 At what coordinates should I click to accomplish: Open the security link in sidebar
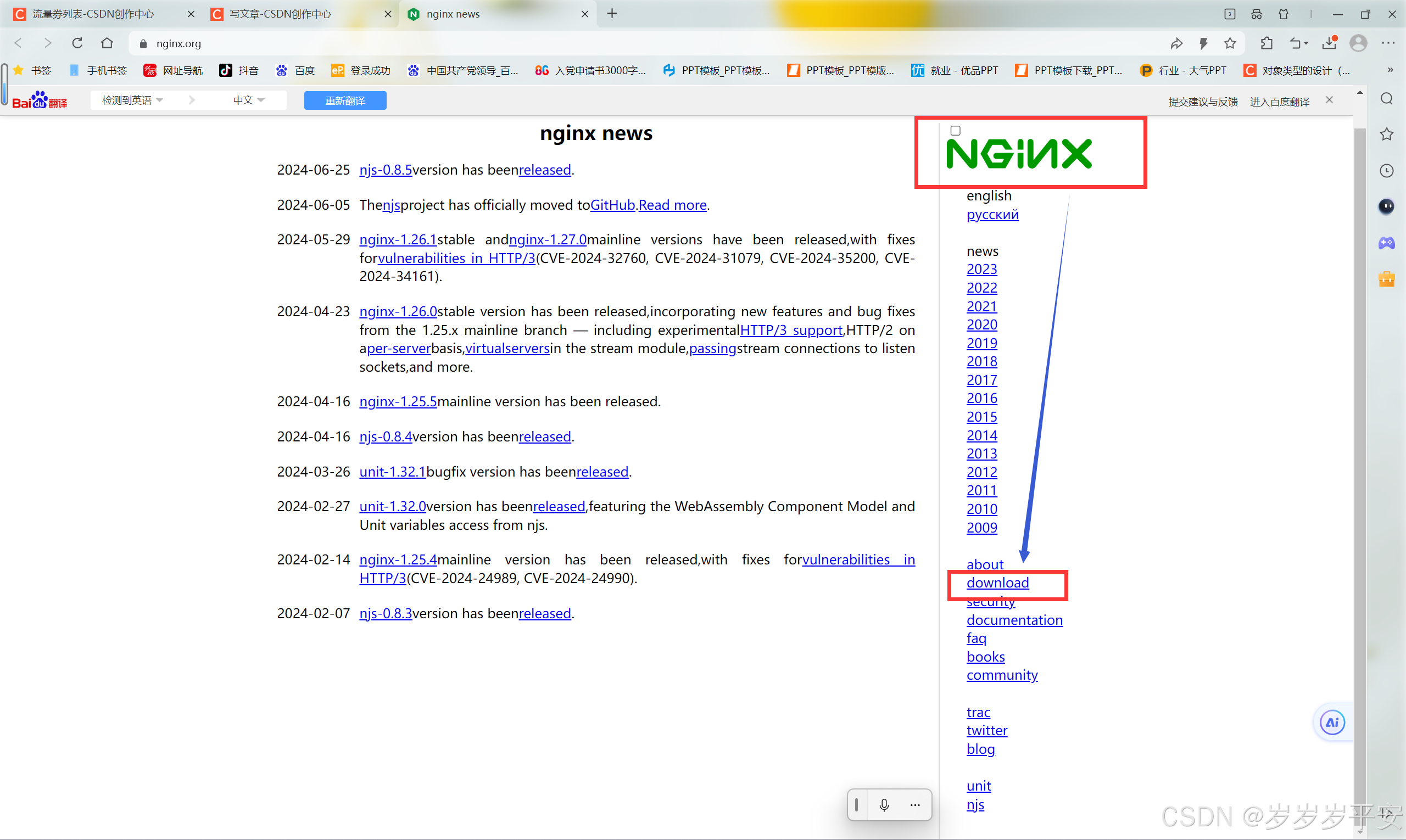tap(990, 603)
